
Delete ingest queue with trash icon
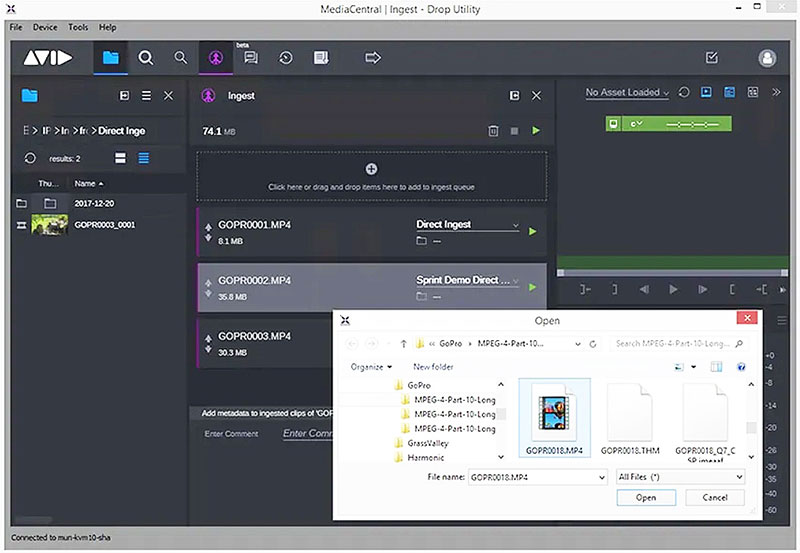tap(493, 131)
